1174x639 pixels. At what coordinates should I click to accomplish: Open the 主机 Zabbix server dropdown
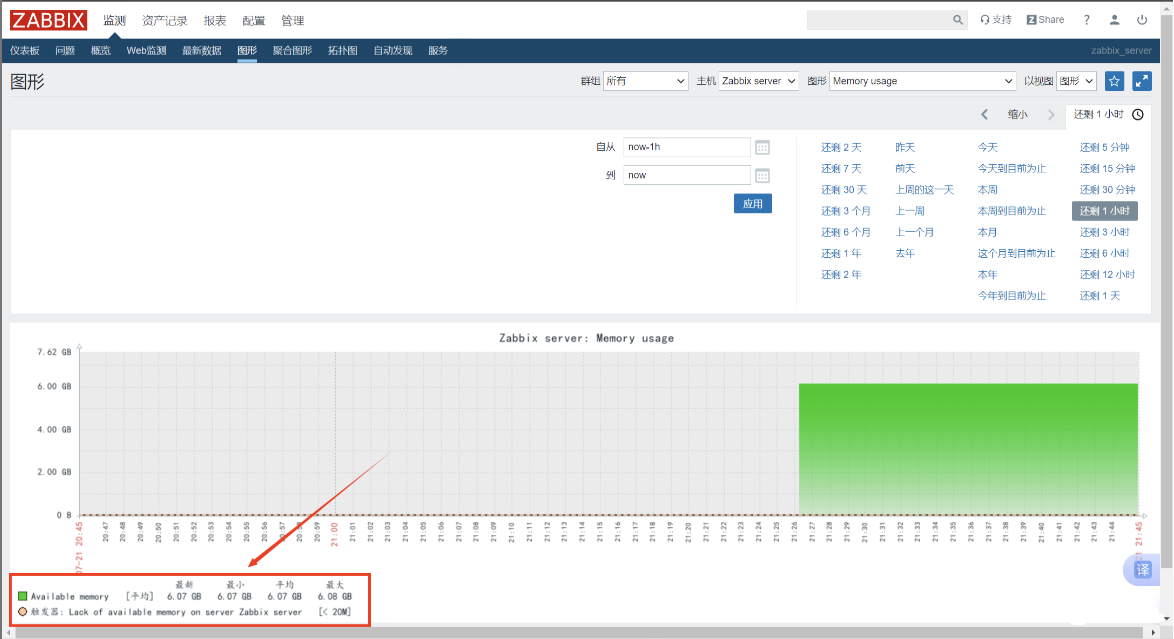tap(758, 81)
